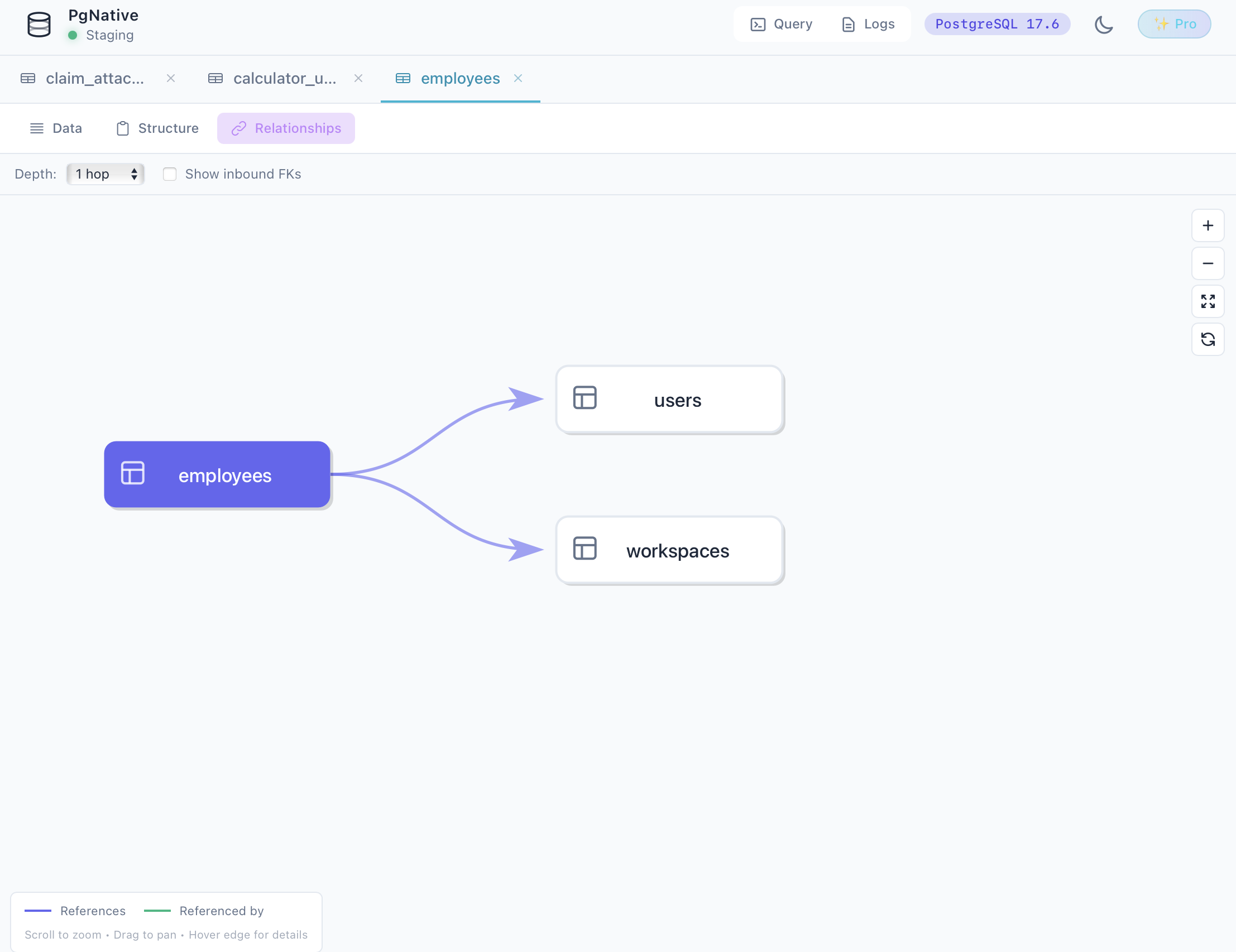
Task: Close the claim_attac... tab
Action: 171,79
